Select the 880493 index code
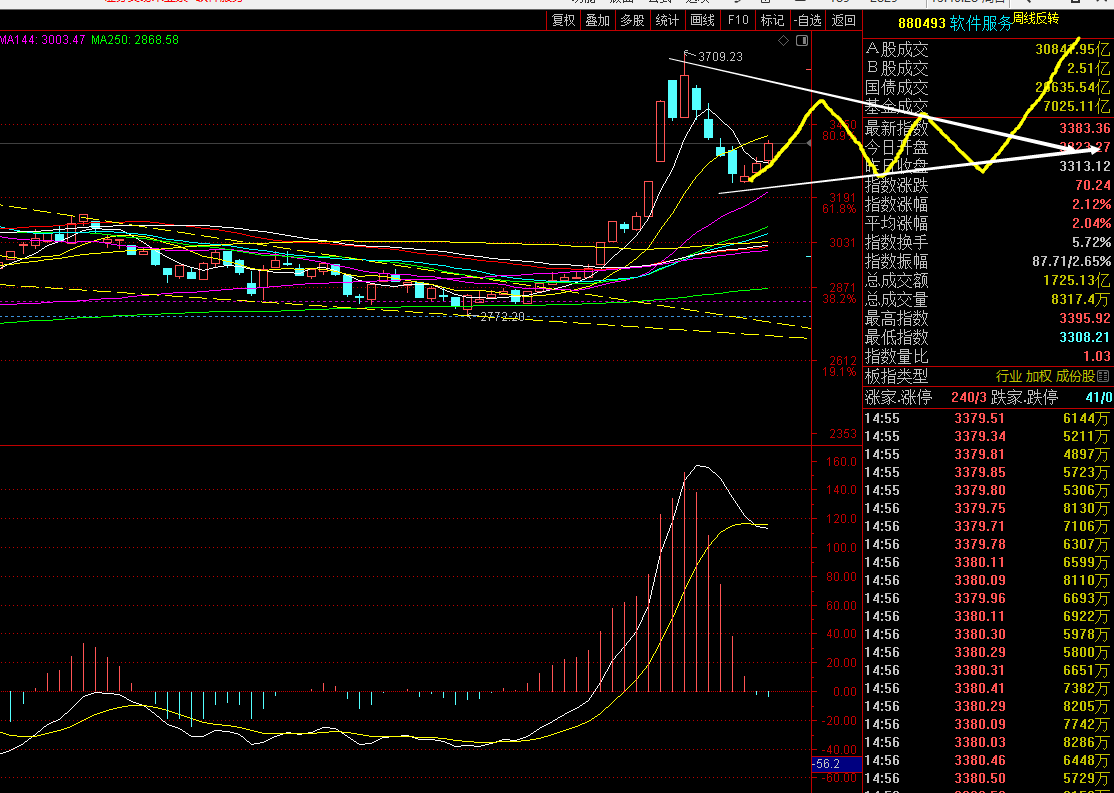Screen dimensions: 1114x793 [x=921, y=23]
